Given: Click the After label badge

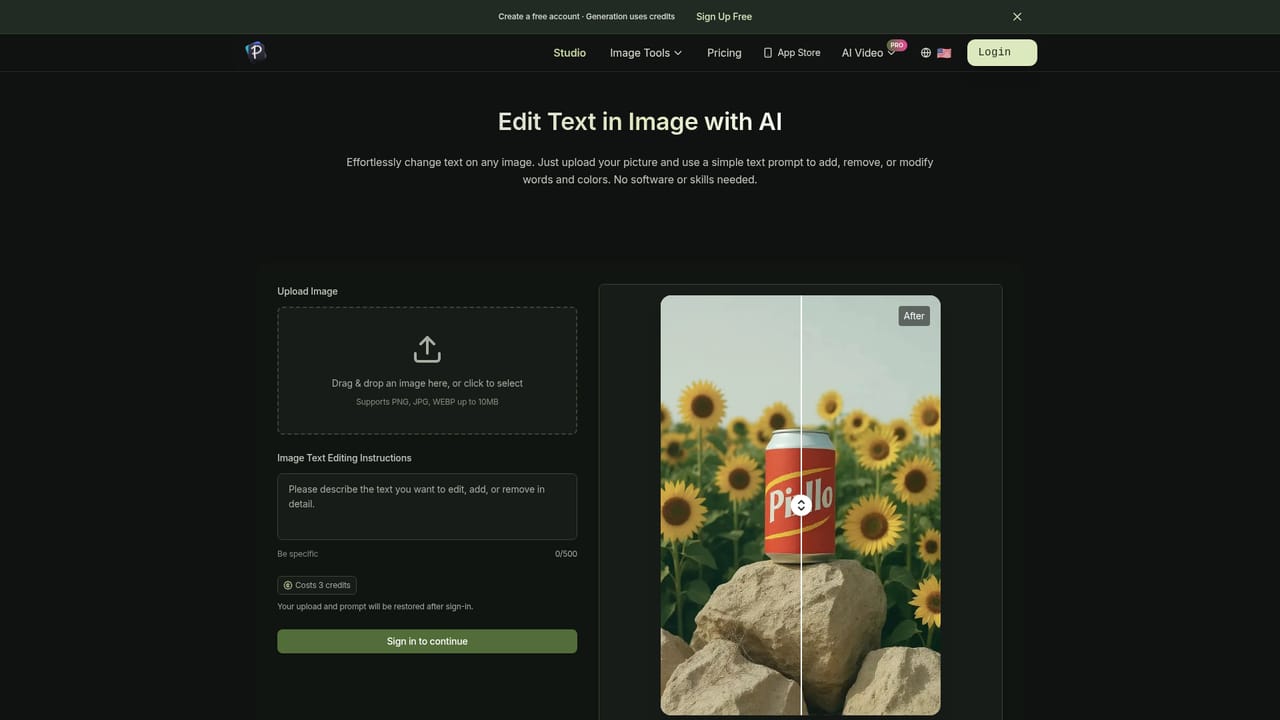Looking at the screenshot, I should pos(914,316).
